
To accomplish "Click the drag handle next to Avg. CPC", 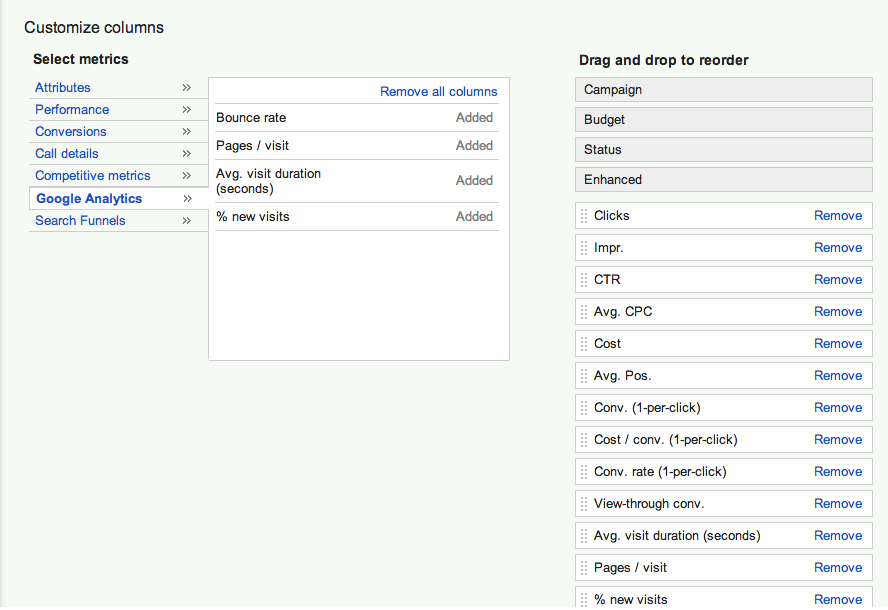I will [585, 312].
